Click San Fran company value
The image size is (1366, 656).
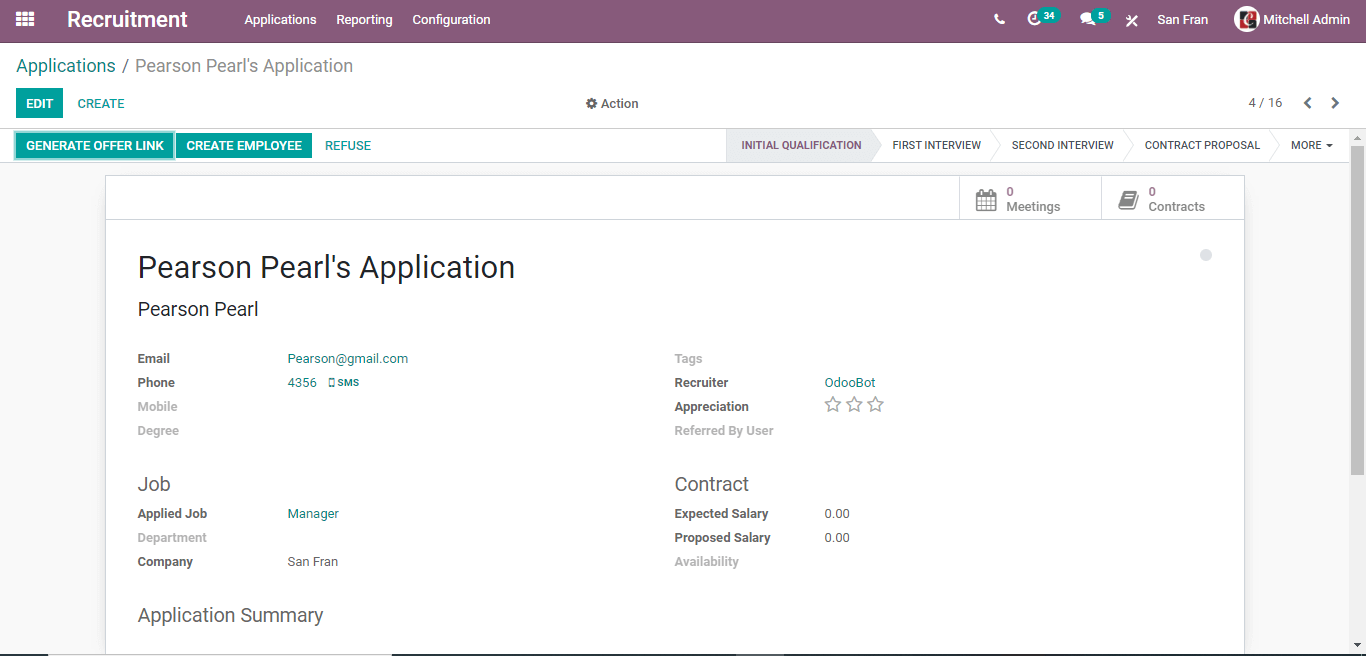coord(313,562)
